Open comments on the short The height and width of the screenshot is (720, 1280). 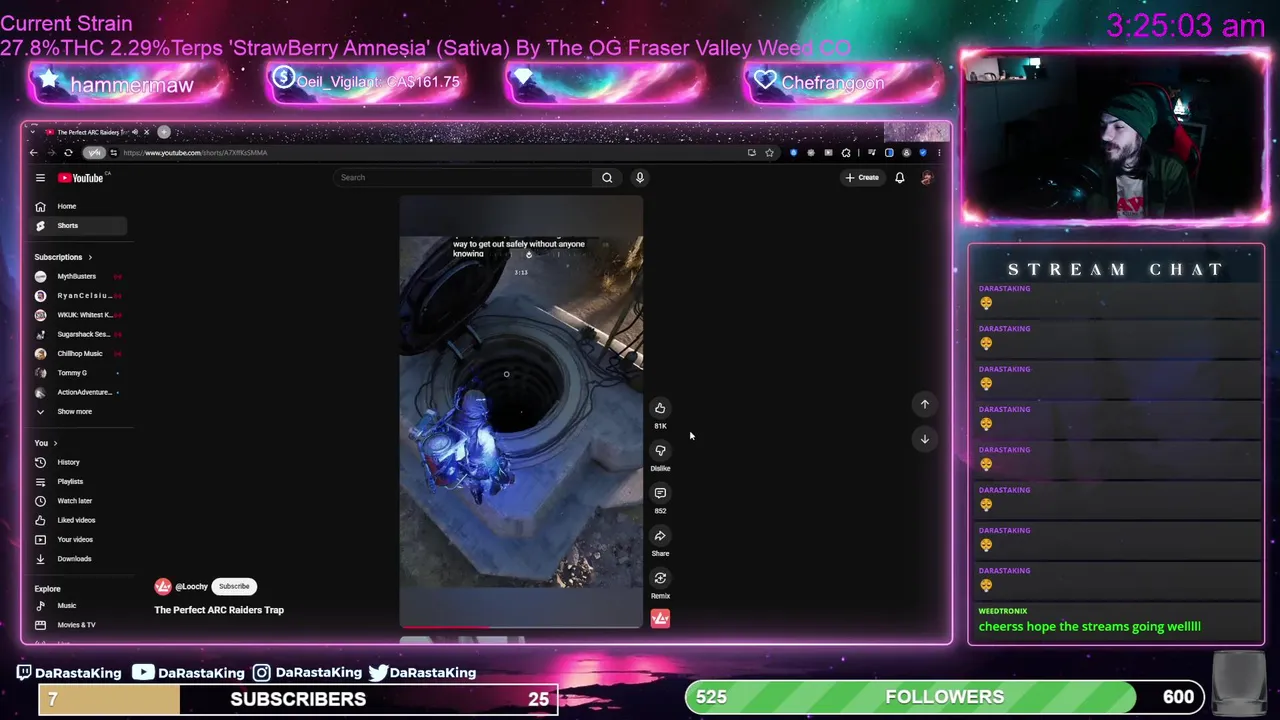click(x=660, y=493)
